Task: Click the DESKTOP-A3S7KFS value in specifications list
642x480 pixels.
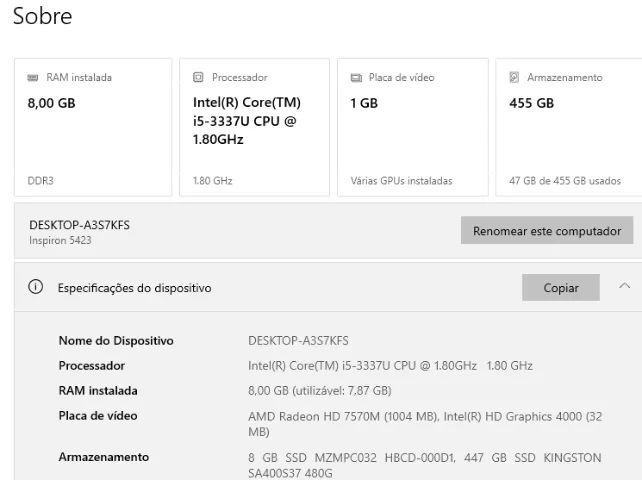Action: point(298,340)
